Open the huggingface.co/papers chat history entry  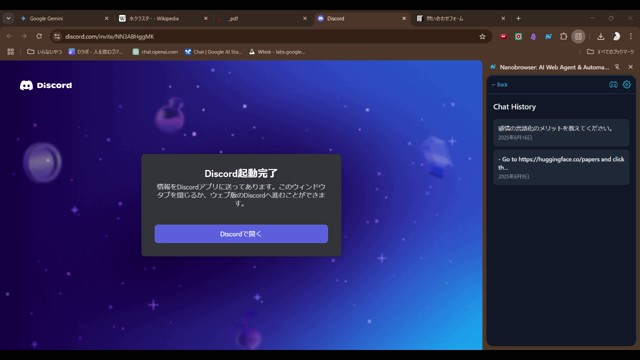pos(561,167)
